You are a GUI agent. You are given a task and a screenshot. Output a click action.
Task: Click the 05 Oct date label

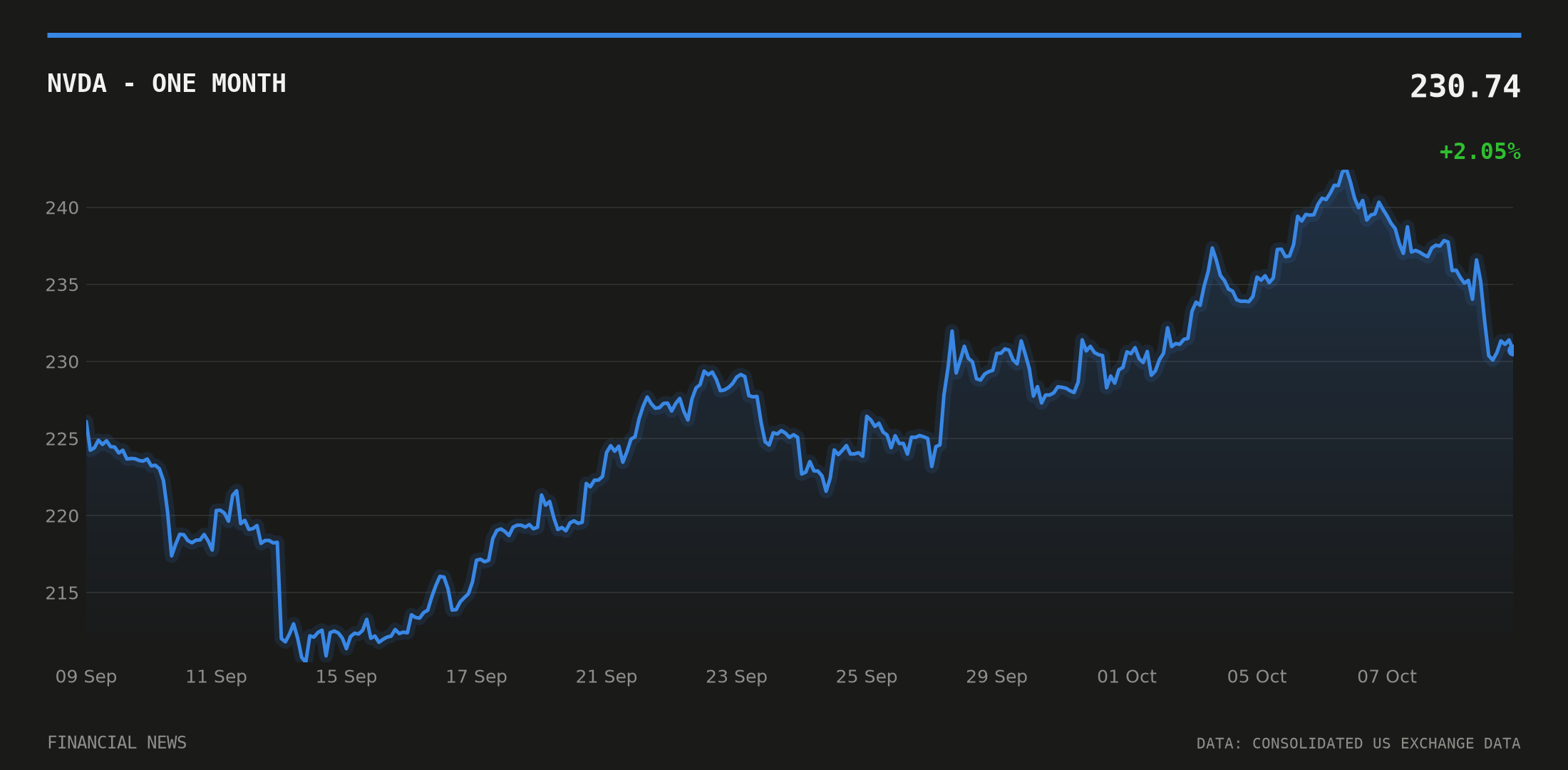point(1257,677)
